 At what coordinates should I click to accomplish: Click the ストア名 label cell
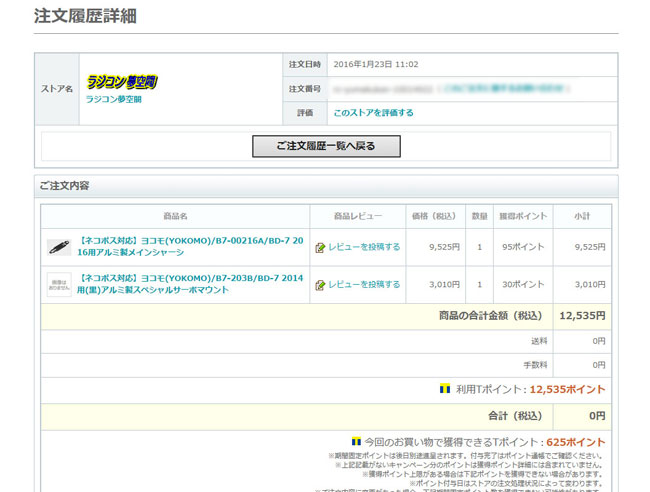[57, 89]
